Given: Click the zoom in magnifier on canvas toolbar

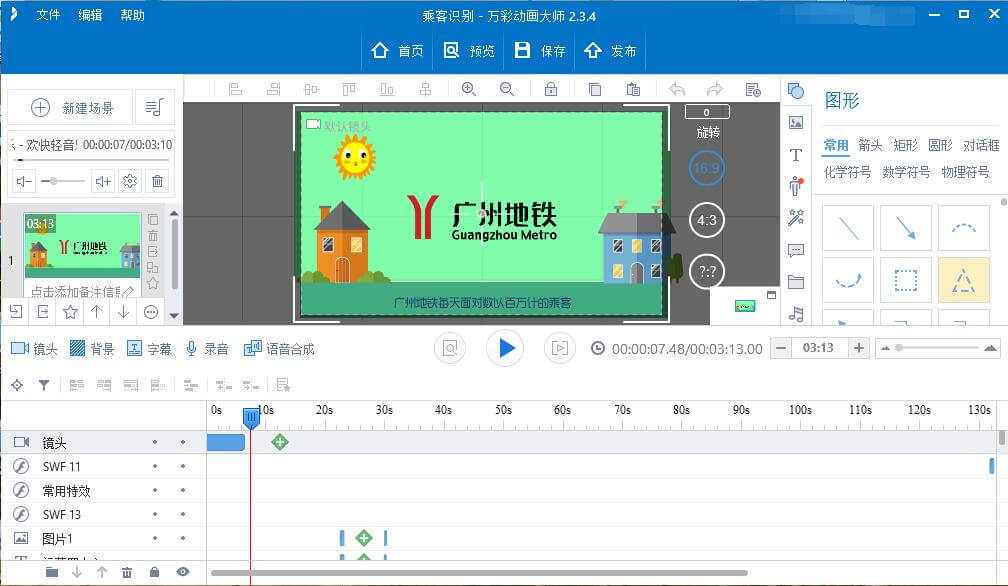Looking at the screenshot, I should coord(469,89).
